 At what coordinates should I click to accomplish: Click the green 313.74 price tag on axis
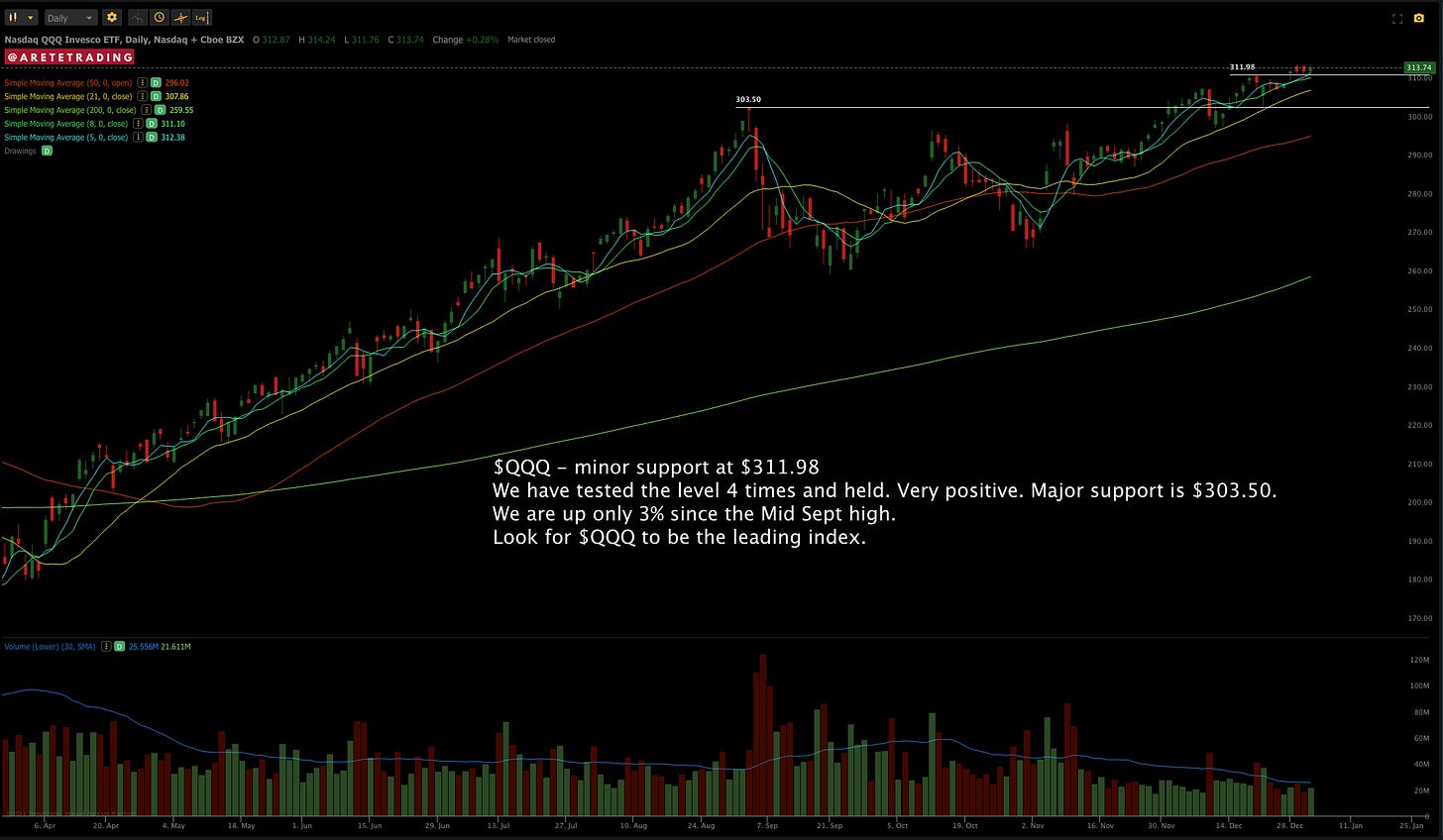1418,67
